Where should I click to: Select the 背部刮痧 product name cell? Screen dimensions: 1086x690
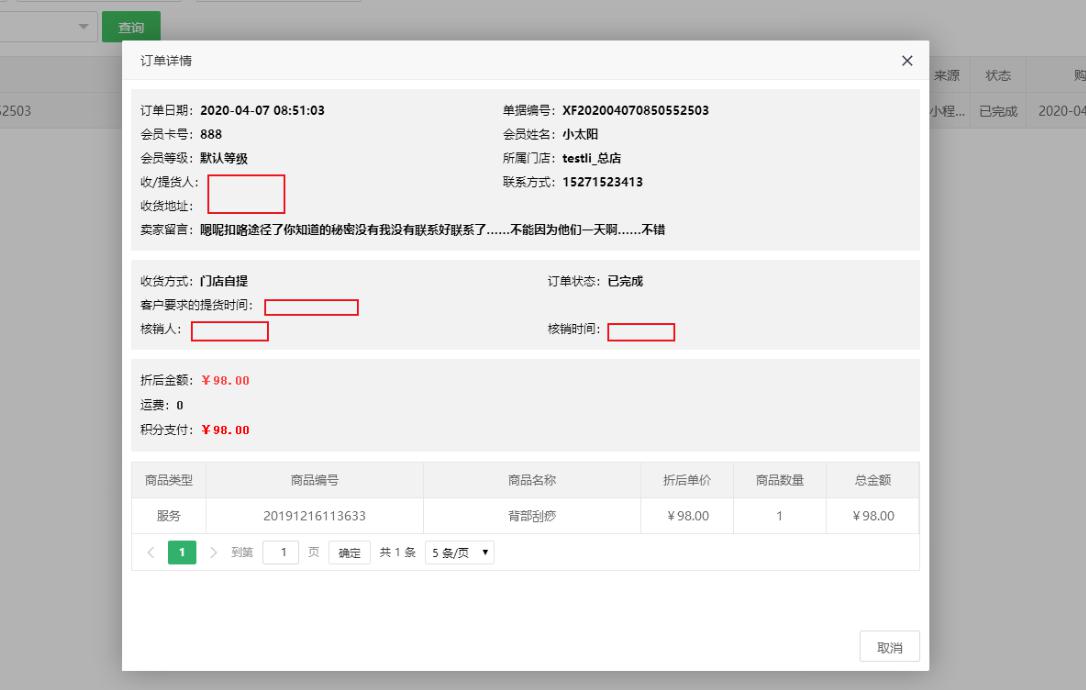pyautogui.click(x=531, y=516)
